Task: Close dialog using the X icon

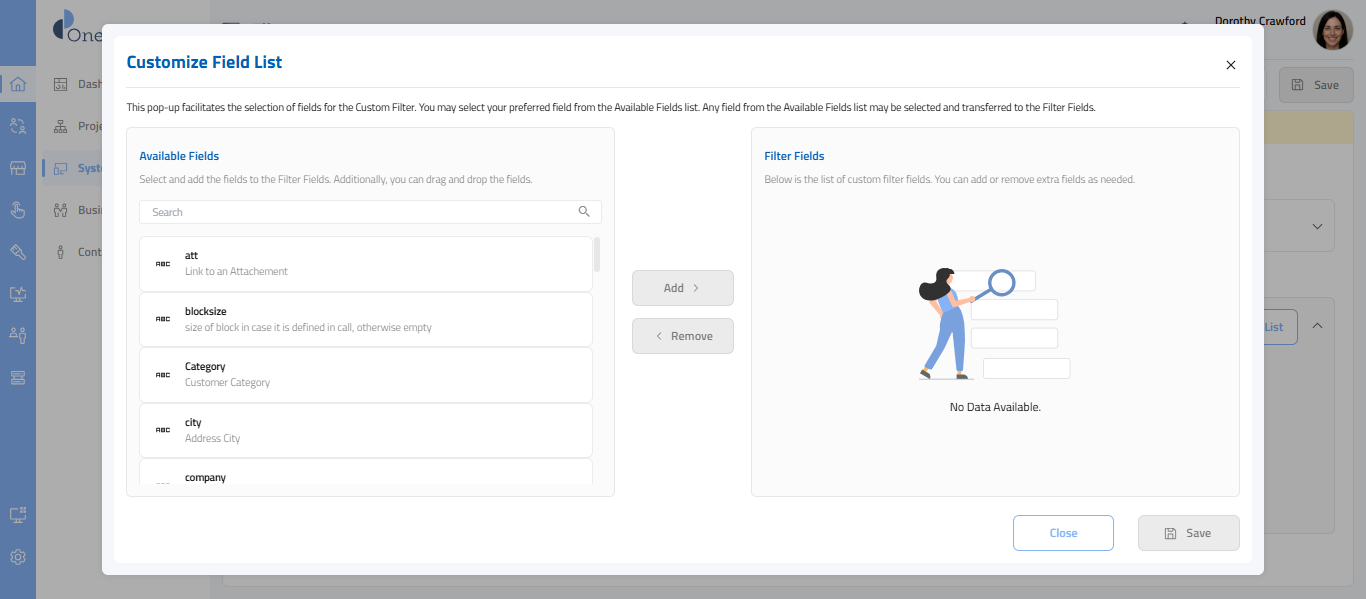Action: [x=1231, y=65]
